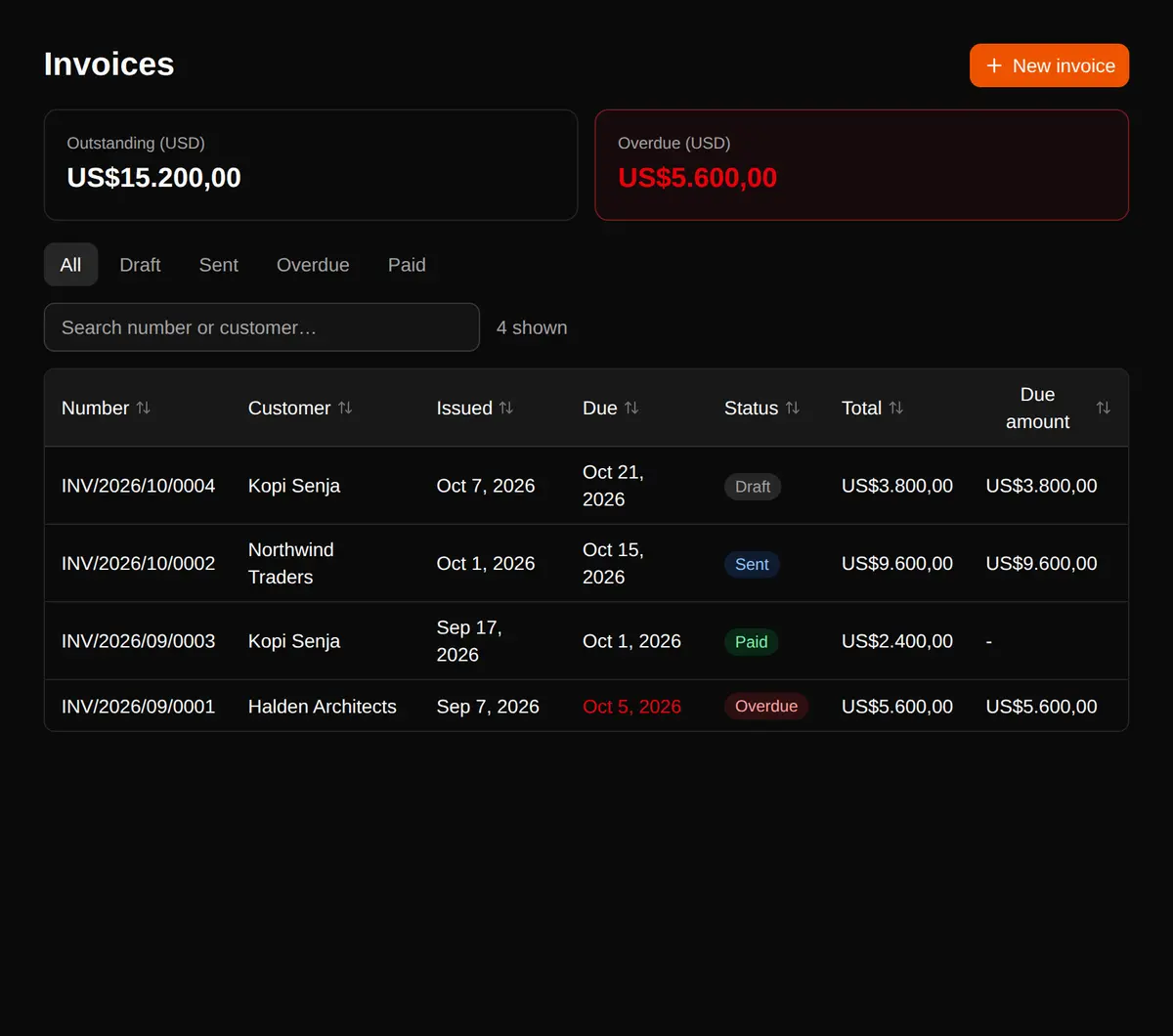The width and height of the screenshot is (1173, 1036).
Task: Sort by Status column arrows icon
Action: point(793,408)
